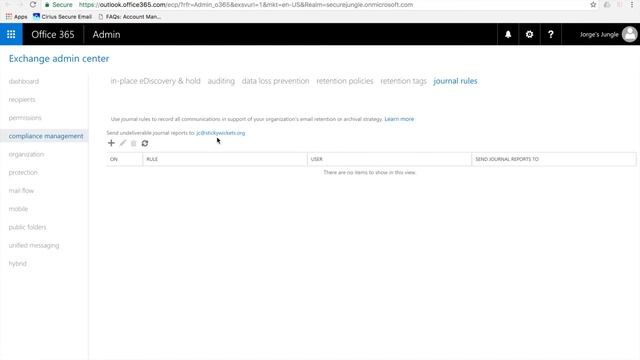Open unified messaging section

click(x=34, y=245)
